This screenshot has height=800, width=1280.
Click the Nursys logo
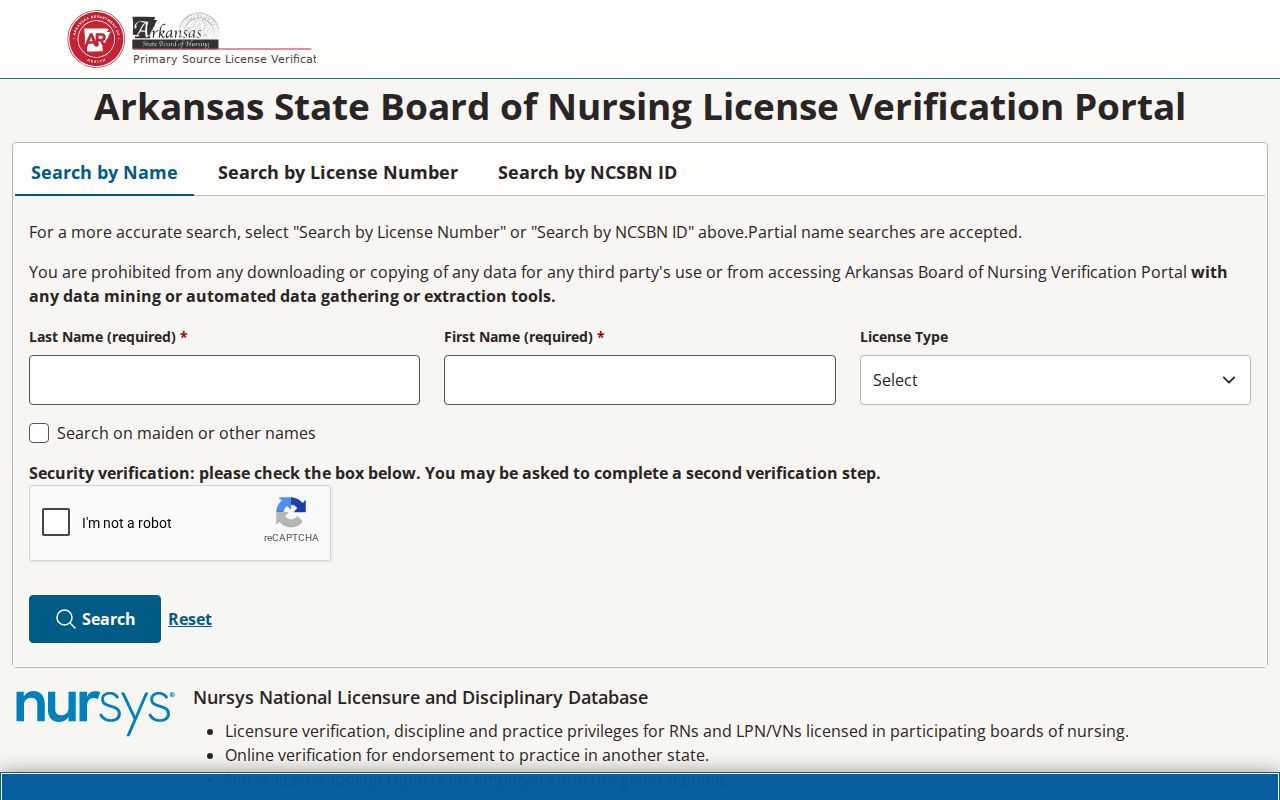tap(95, 712)
